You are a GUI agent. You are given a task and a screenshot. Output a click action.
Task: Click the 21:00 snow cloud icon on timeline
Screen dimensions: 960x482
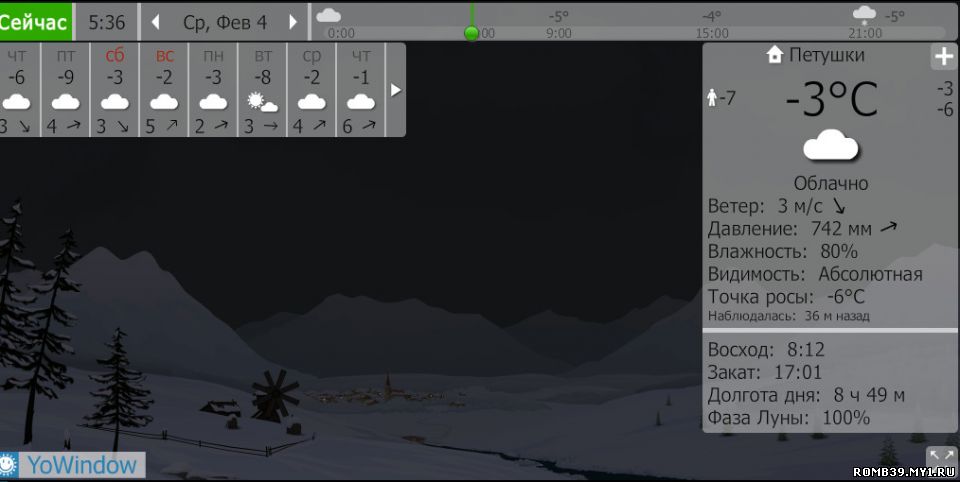[x=864, y=15]
